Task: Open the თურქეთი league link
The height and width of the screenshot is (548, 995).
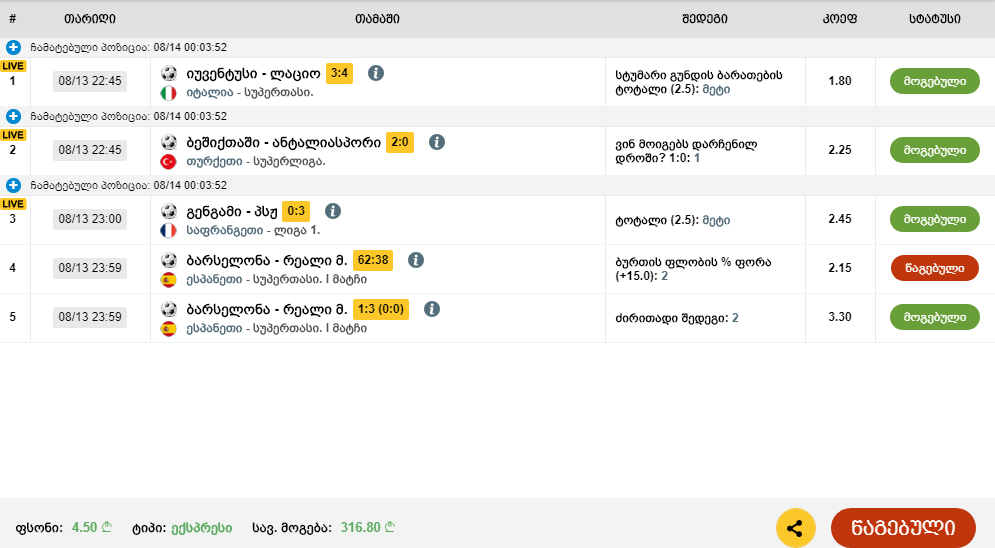Action: (214, 162)
